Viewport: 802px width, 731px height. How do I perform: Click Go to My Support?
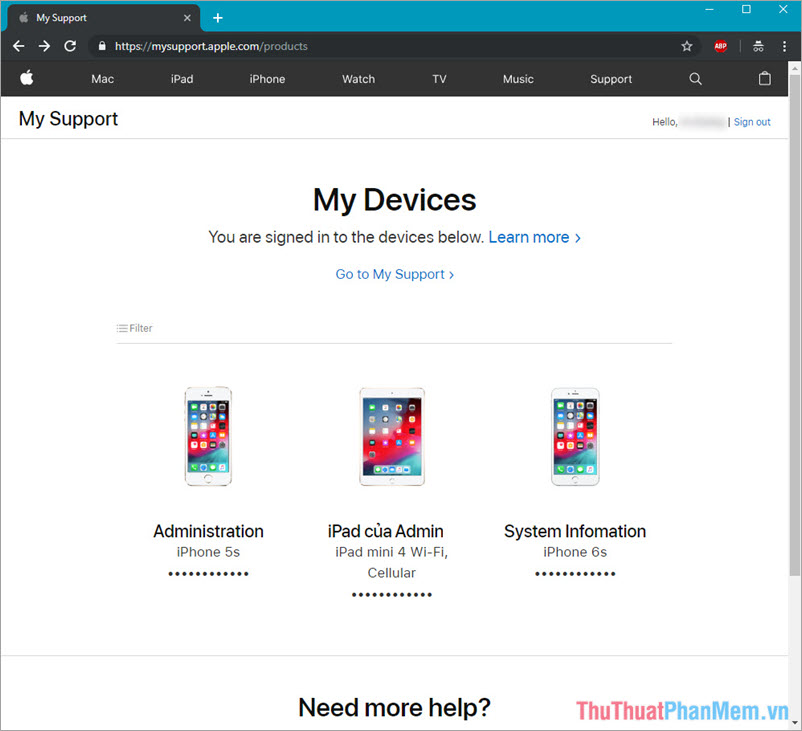coord(394,273)
